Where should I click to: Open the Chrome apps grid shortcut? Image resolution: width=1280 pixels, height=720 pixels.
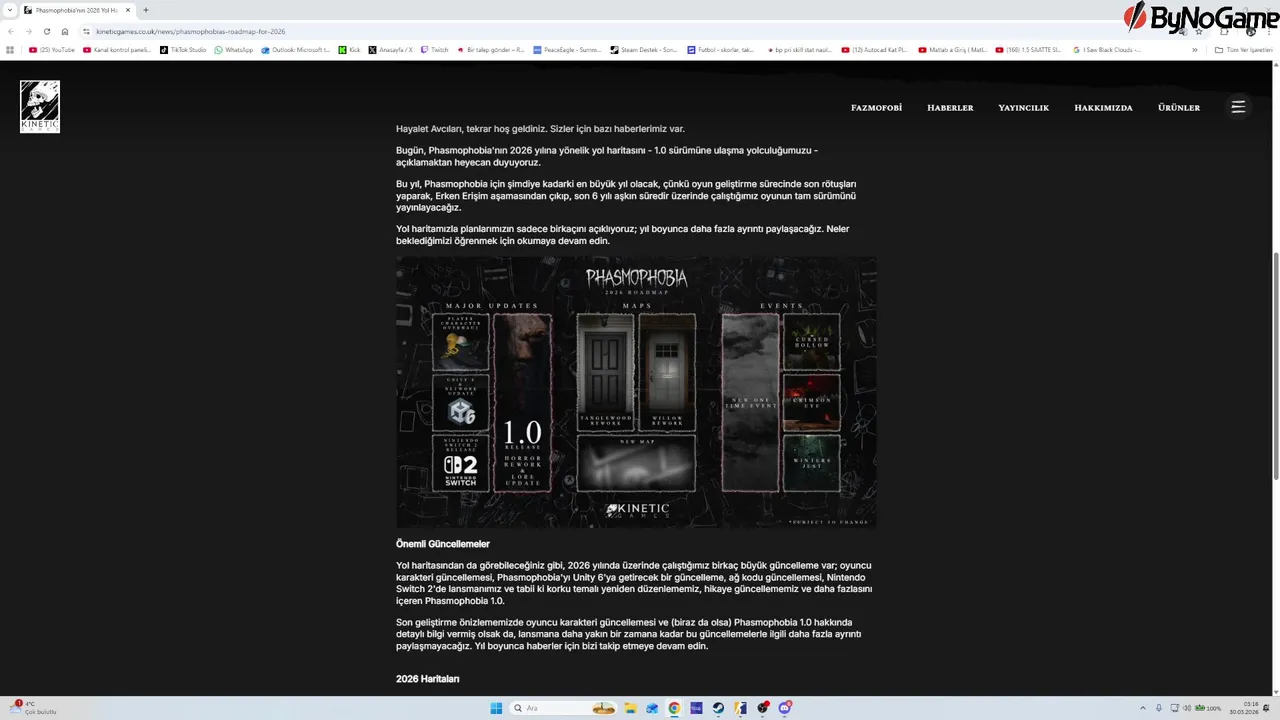coord(10,49)
